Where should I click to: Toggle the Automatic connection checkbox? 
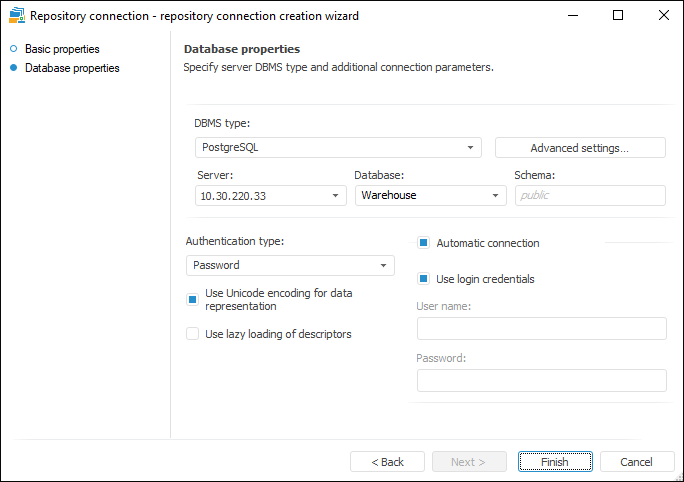[424, 243]
